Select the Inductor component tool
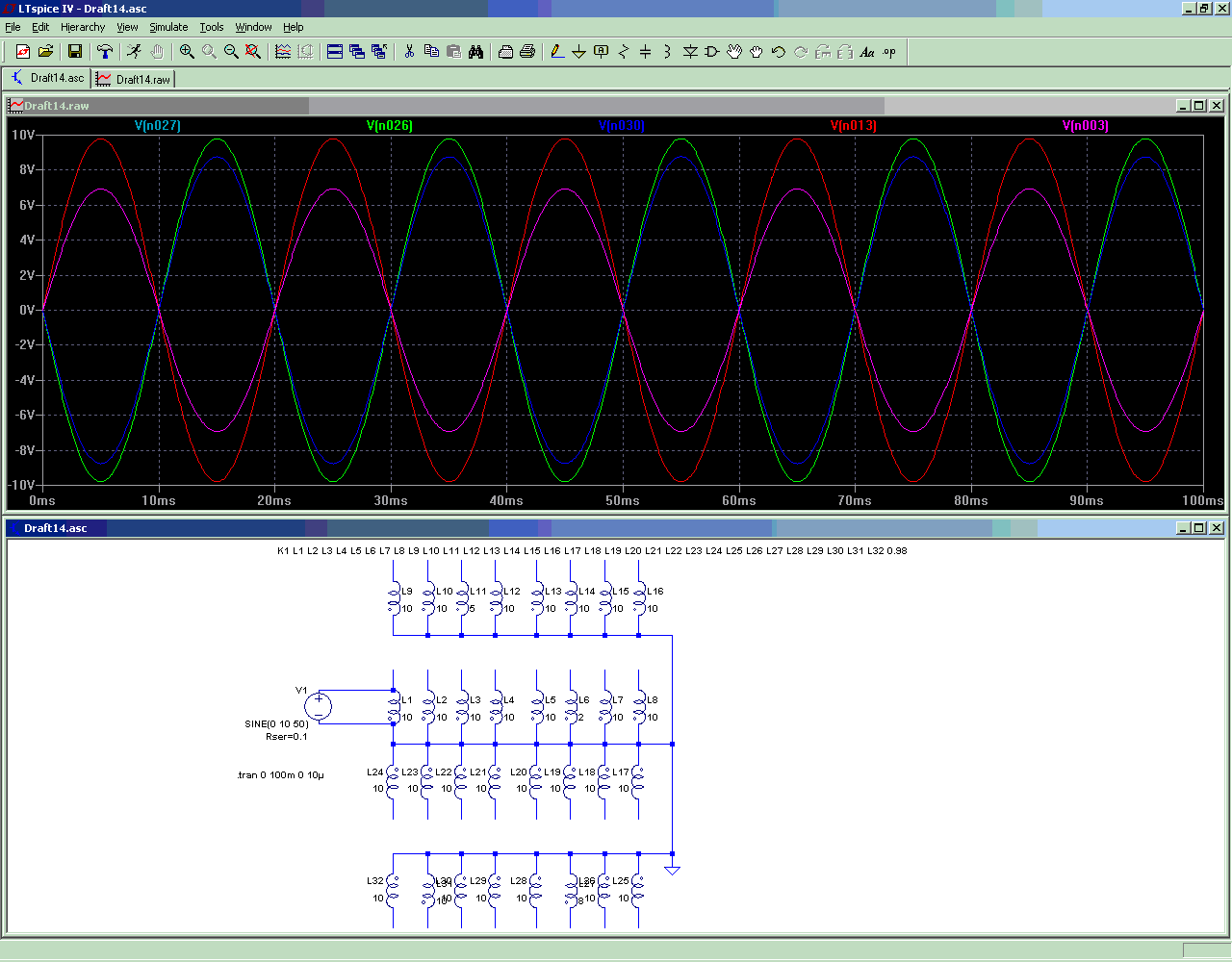The height and width of the screenshot is (962, 1232). pyautogui.click(x=667, y=52)
